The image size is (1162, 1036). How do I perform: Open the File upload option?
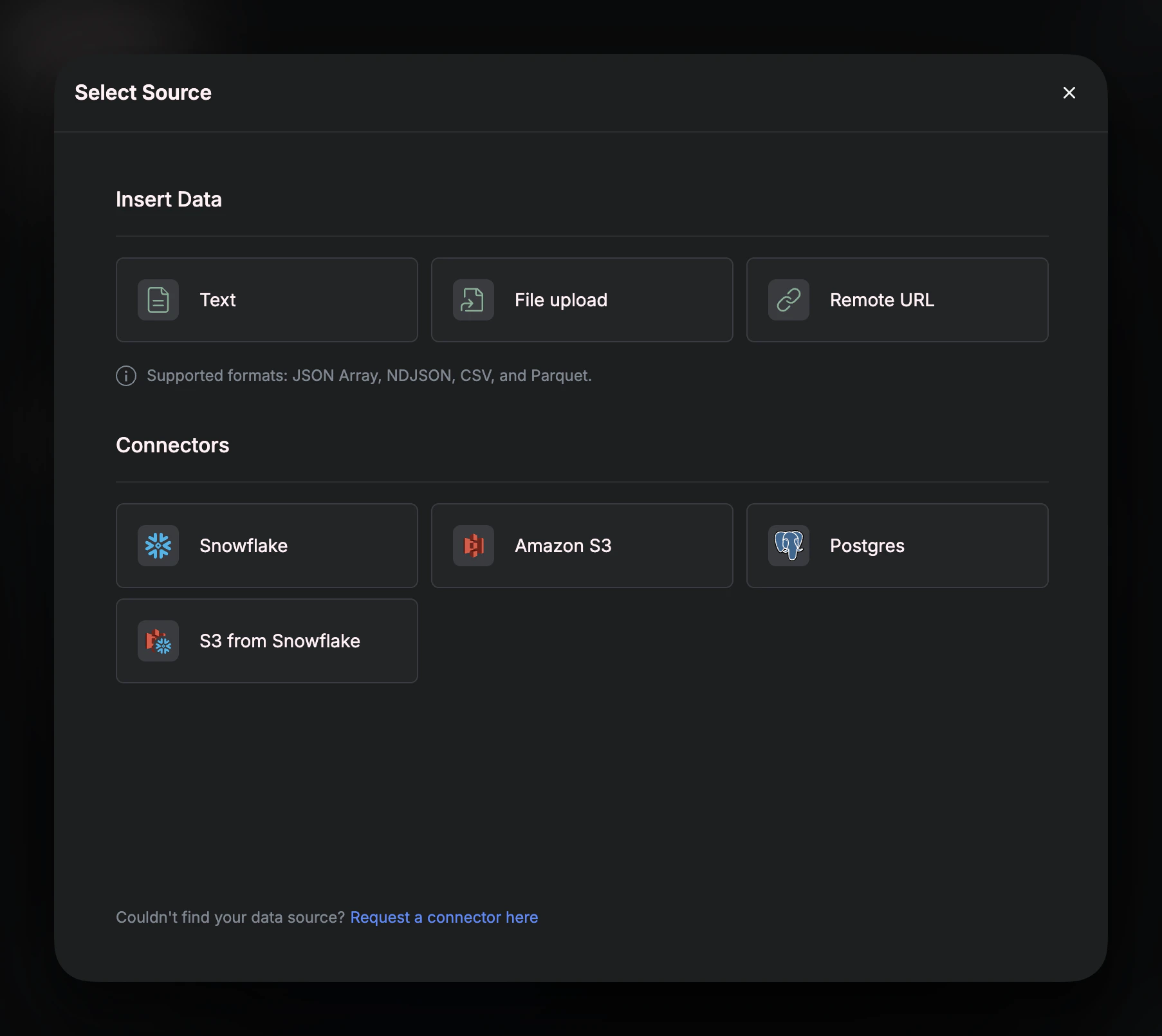[581, 299]
